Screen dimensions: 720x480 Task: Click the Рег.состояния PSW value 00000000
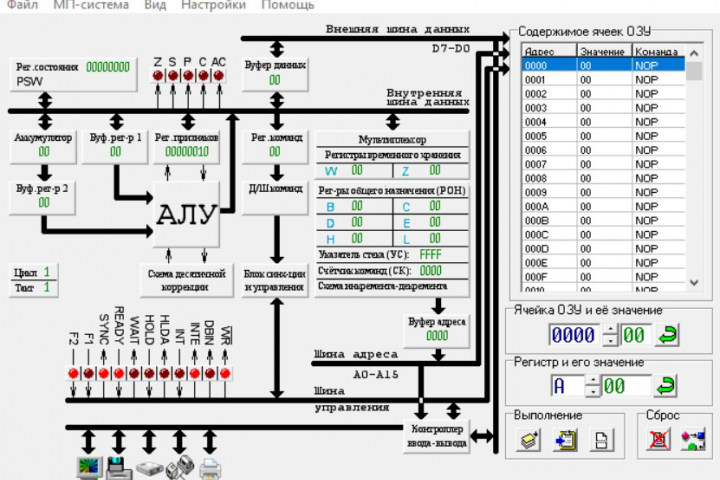(108, 67)
